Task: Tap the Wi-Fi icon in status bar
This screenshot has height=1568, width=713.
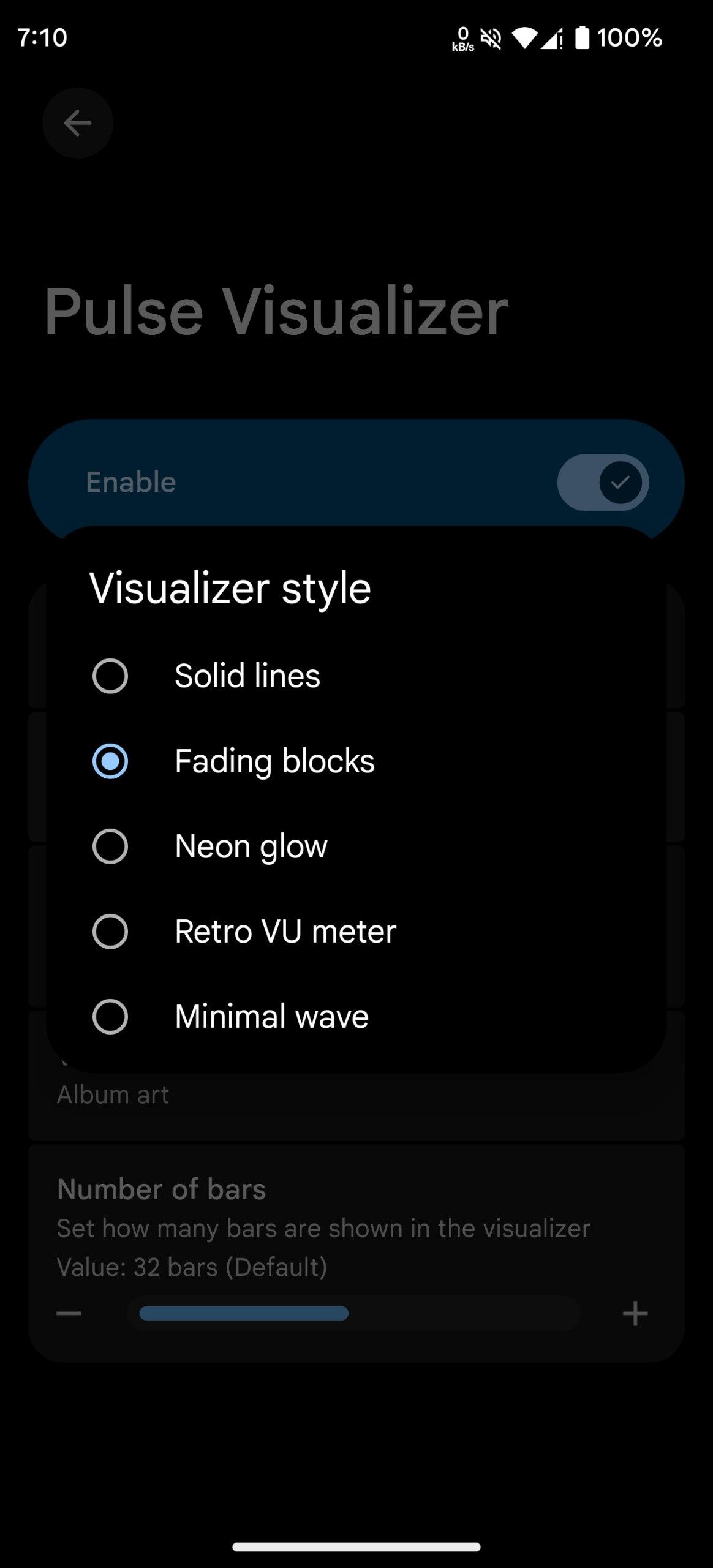Action: 524,38
